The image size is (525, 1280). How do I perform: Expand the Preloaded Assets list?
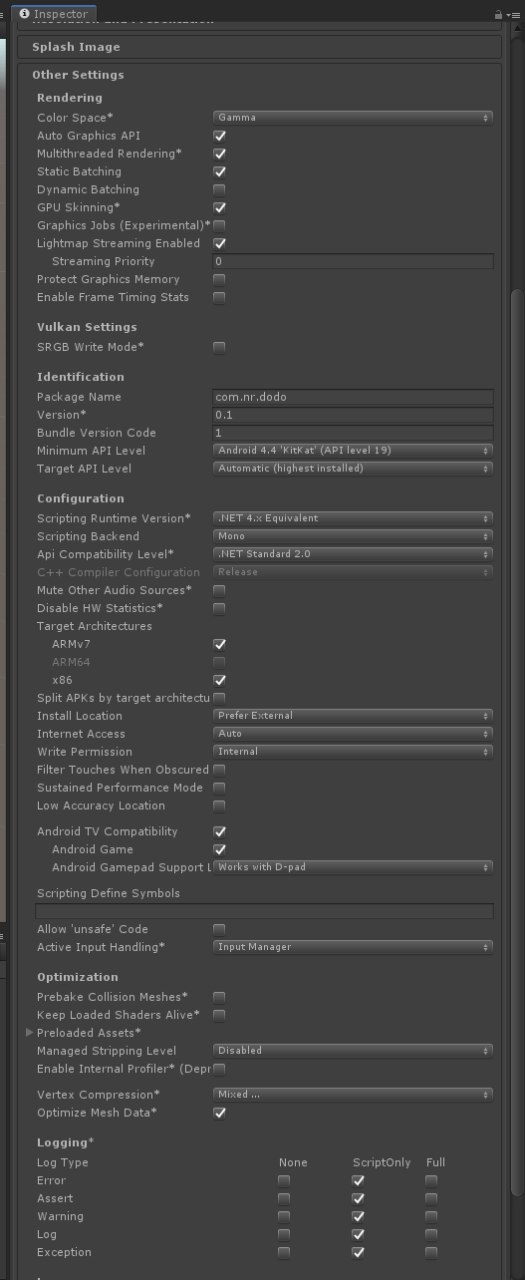pyautogui.click(x=31, y=1033)
